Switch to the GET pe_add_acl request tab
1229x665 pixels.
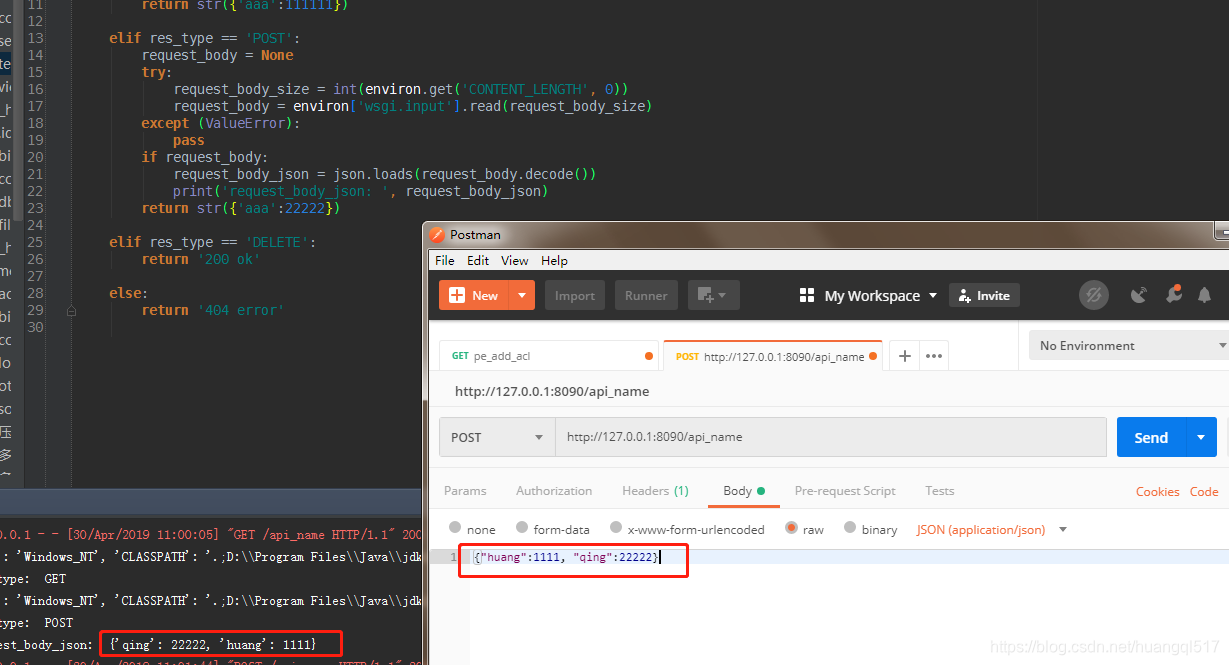point(548,355)
